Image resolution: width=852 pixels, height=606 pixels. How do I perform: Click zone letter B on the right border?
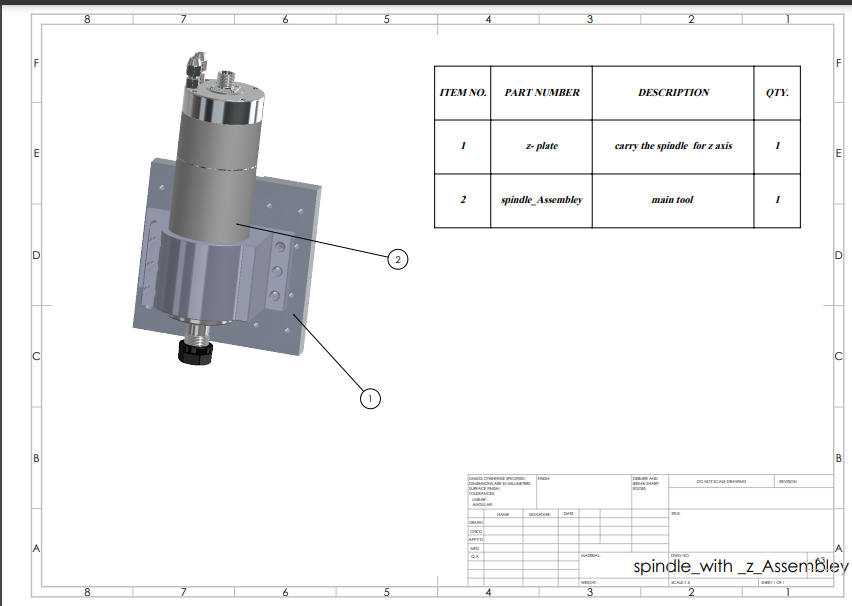pyautogui.click(x=838, y=458)
